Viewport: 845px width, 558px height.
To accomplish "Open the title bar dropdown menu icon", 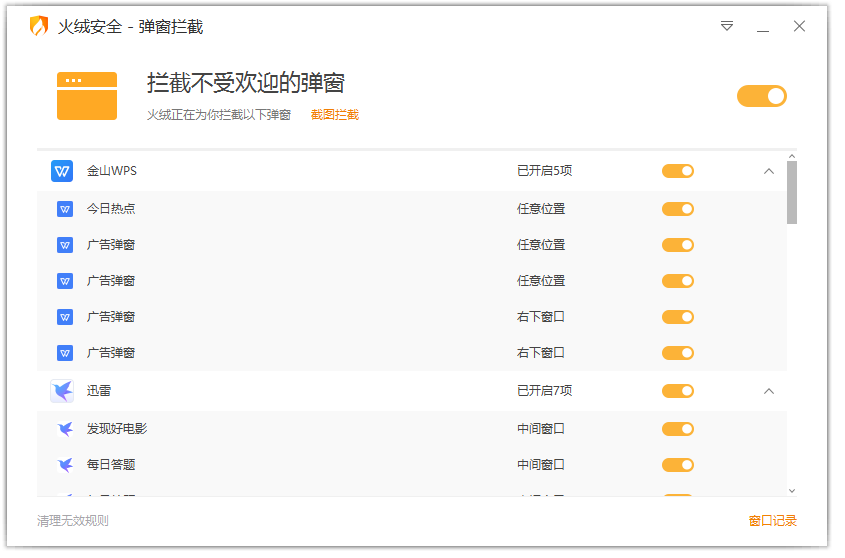I will coord(727,26).
